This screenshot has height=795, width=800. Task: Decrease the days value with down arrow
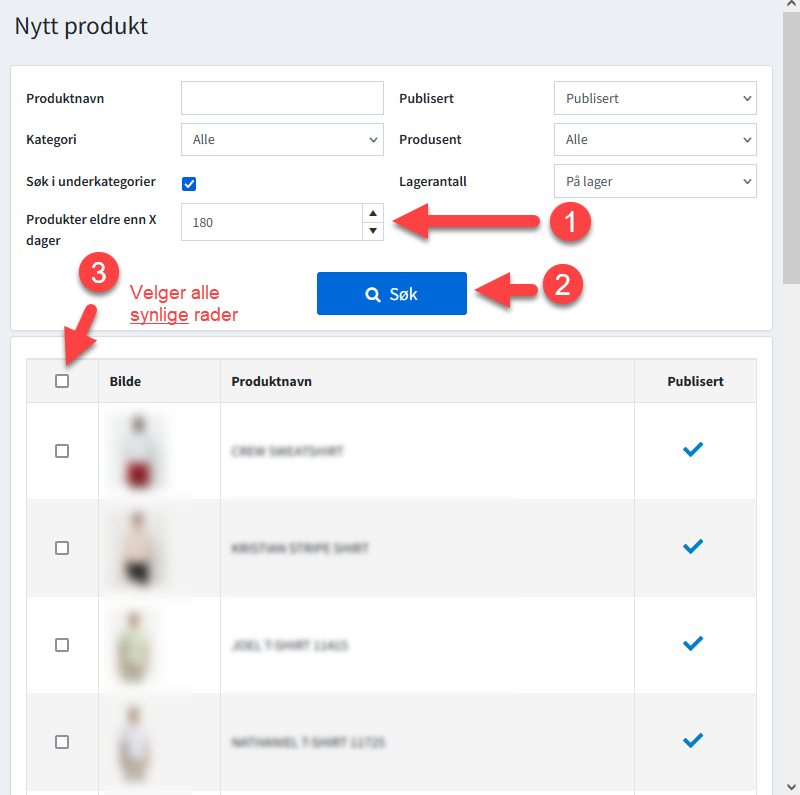pyautogui.click(x=373, y=231)
